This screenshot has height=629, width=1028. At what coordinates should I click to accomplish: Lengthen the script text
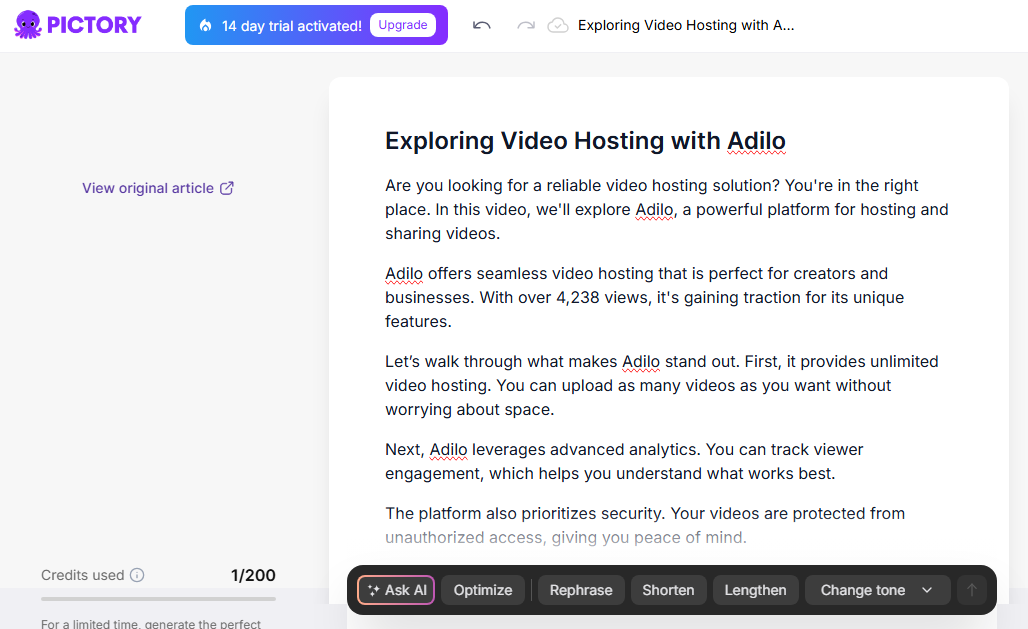(755, 590)
